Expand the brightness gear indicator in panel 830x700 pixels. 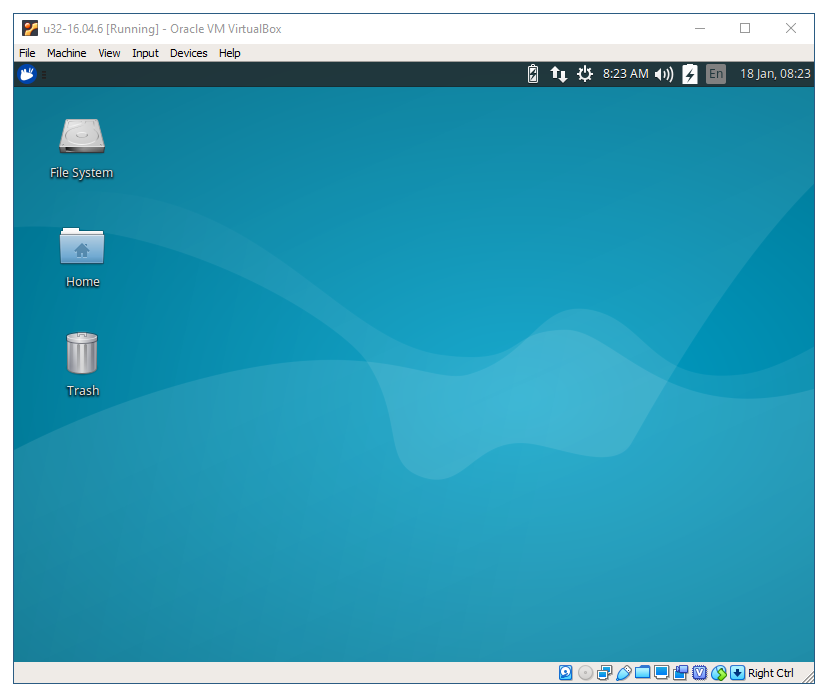click(585, 74)
